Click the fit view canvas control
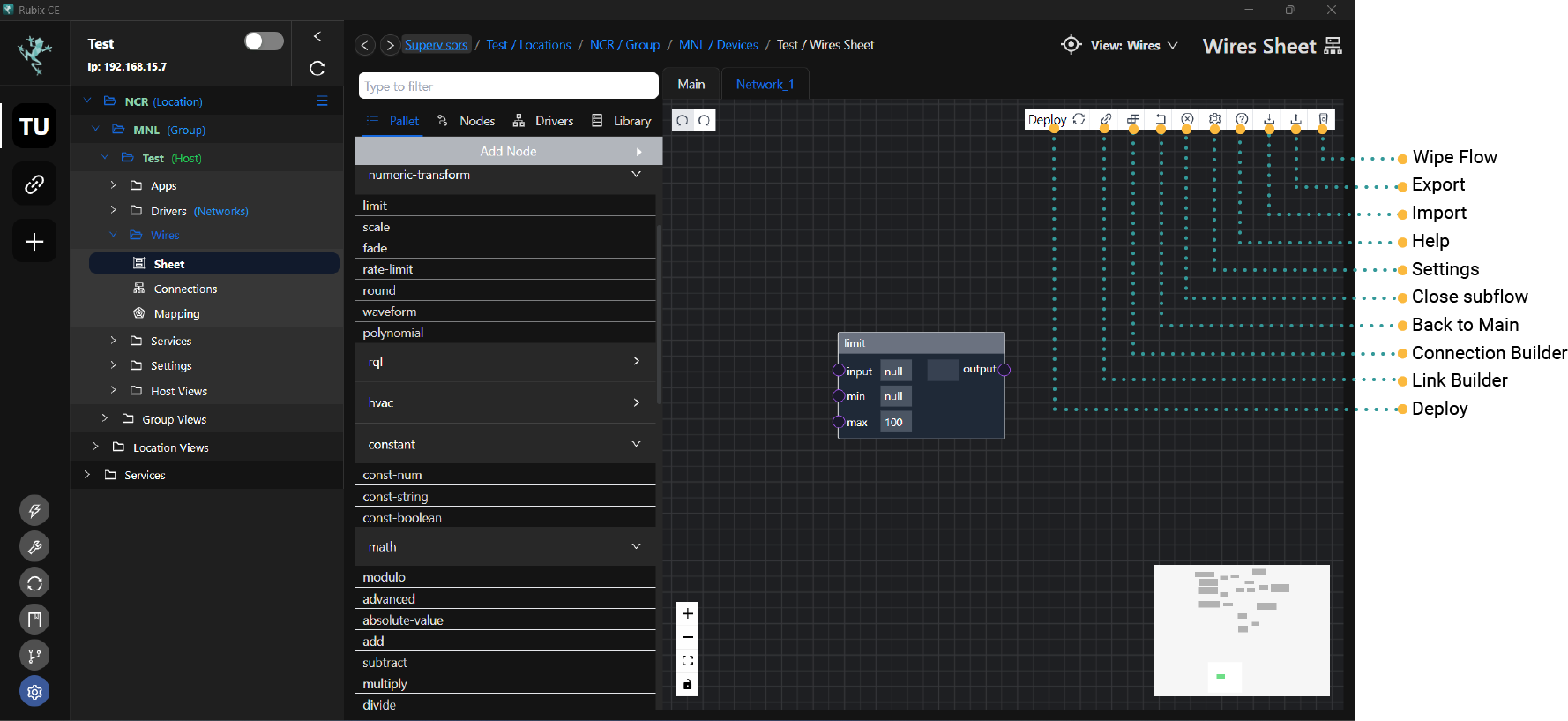This screenshot has width=1568, height=721. pos(688,661)
